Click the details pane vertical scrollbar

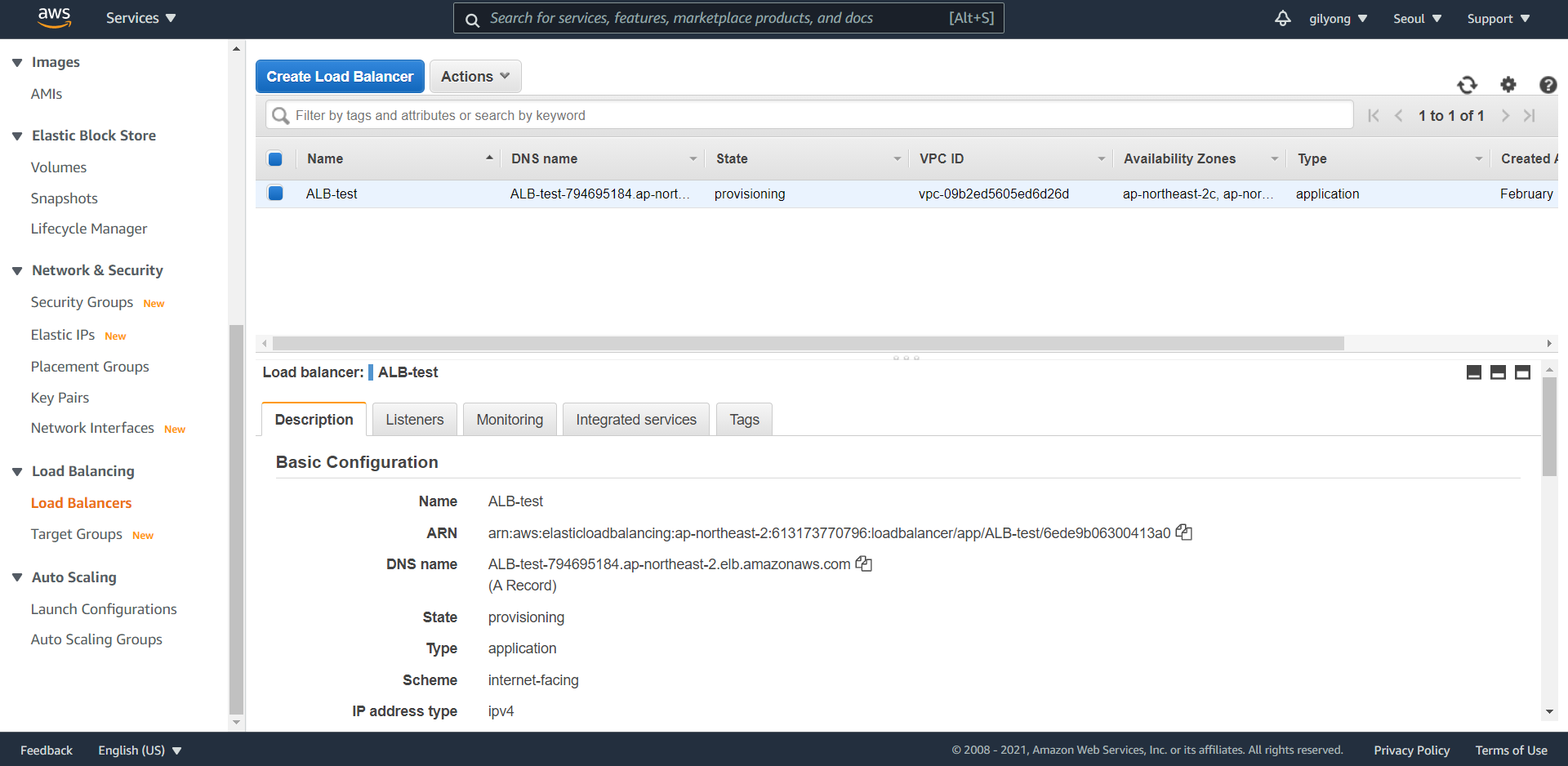click(x=1549, y=426)
